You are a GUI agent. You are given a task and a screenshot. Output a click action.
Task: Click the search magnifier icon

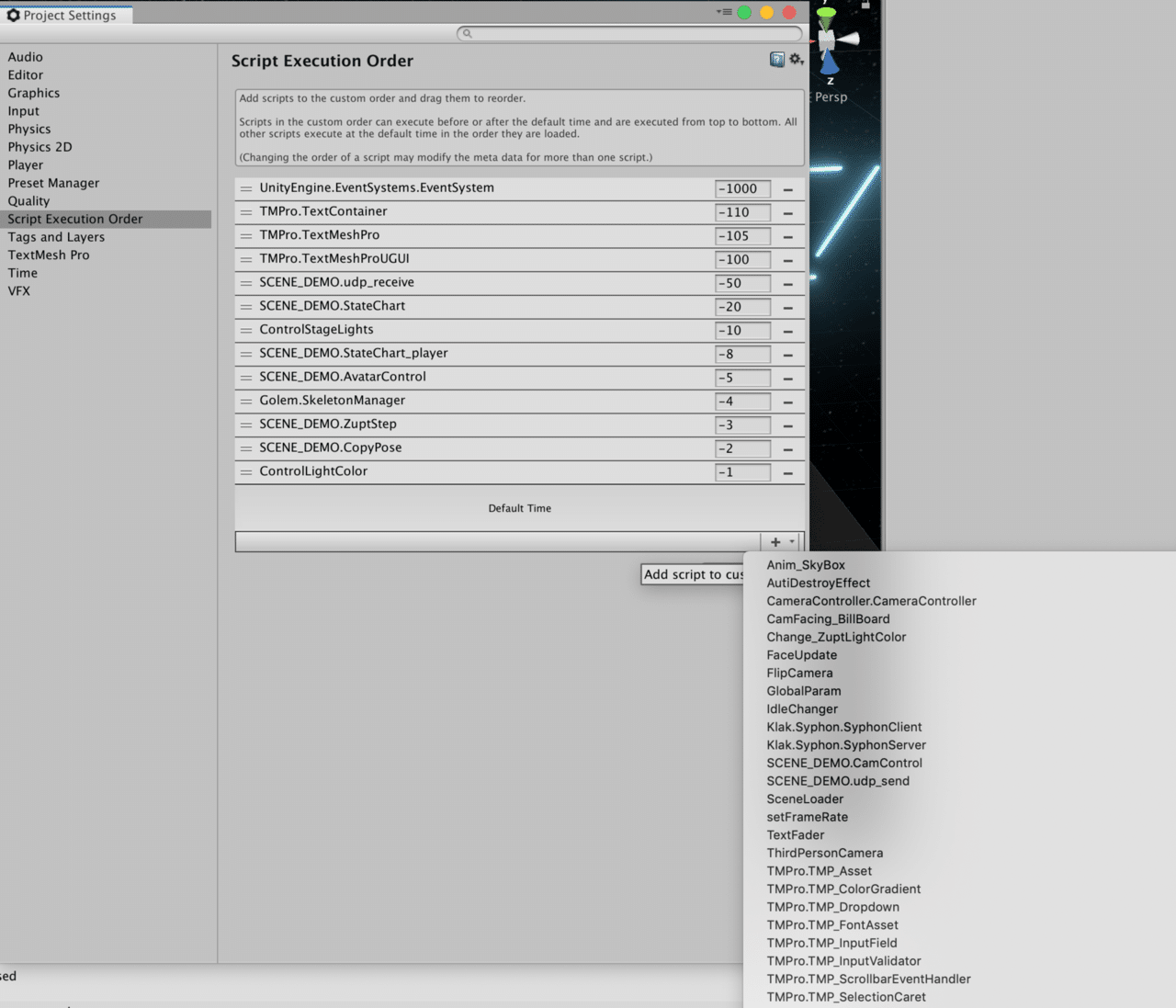coord(466,33)
